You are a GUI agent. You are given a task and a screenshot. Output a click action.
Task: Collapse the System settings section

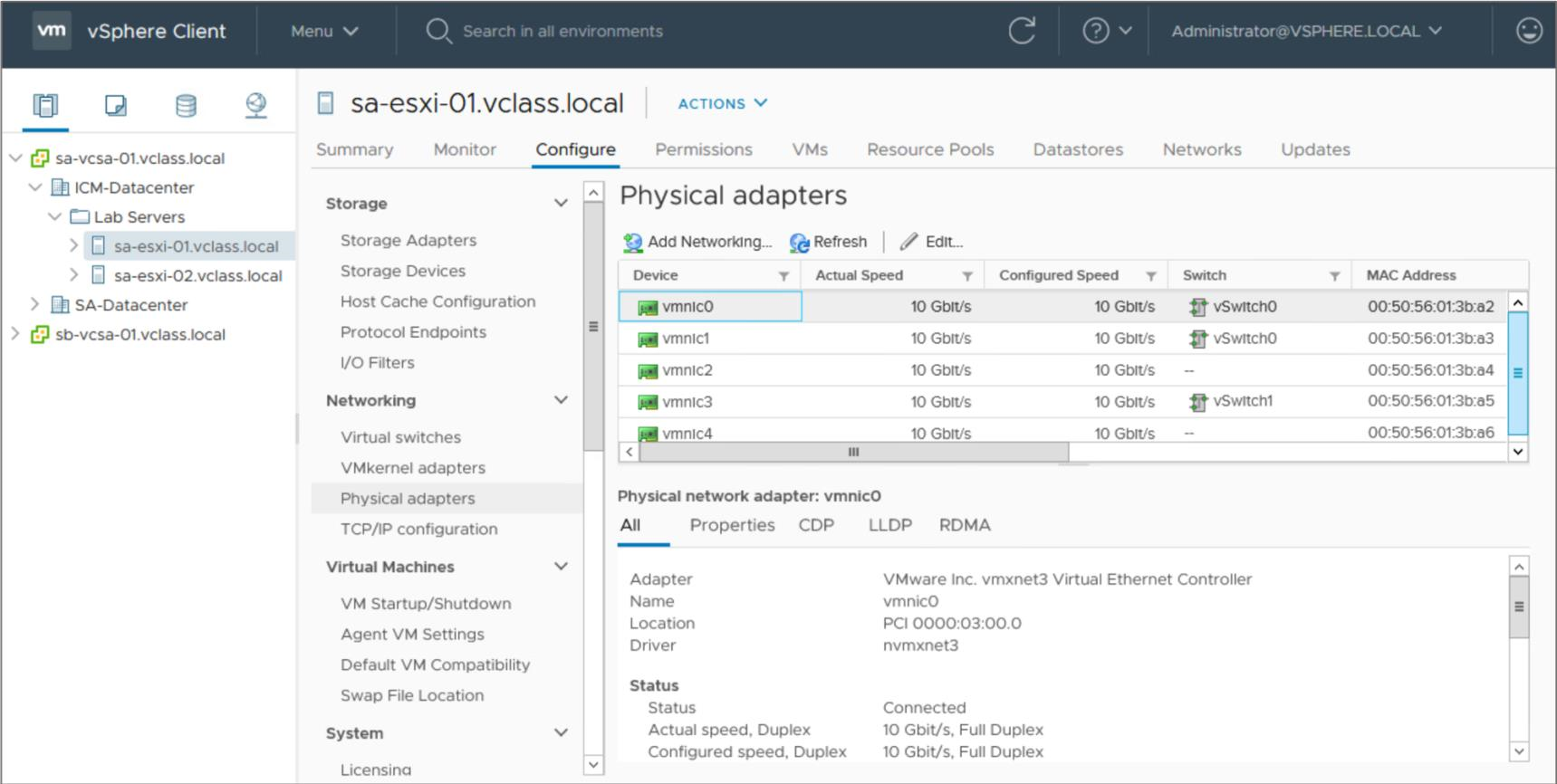click(561, 732)
